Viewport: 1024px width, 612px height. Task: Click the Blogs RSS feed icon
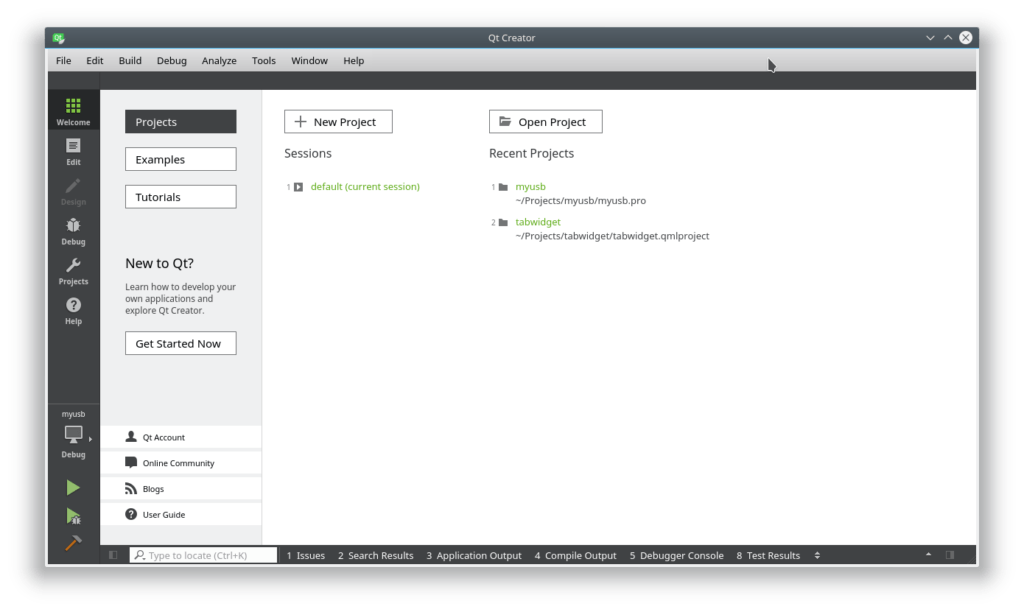(x=131, y=489)
